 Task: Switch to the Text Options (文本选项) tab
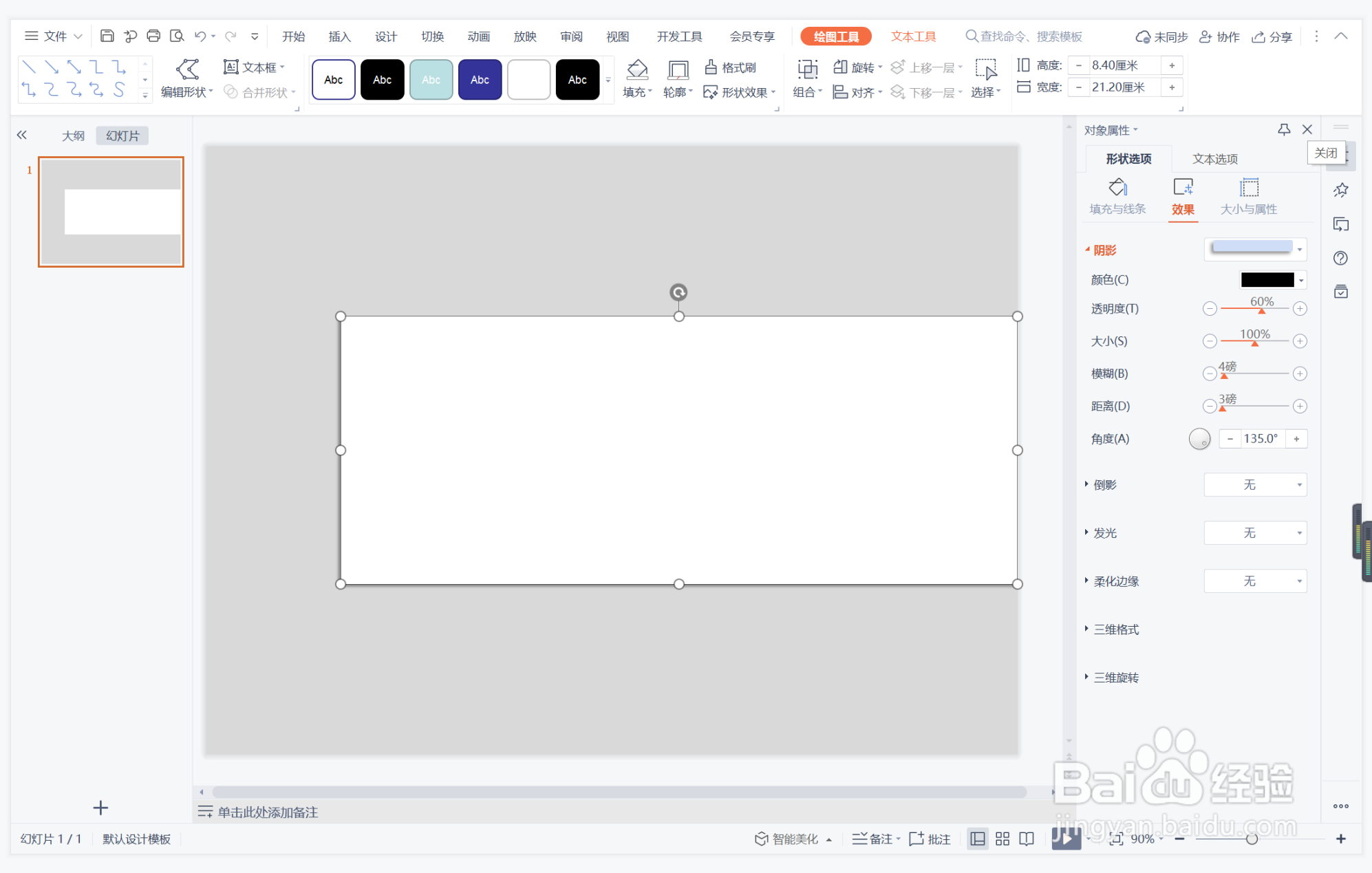click(x=1214, y=159)
